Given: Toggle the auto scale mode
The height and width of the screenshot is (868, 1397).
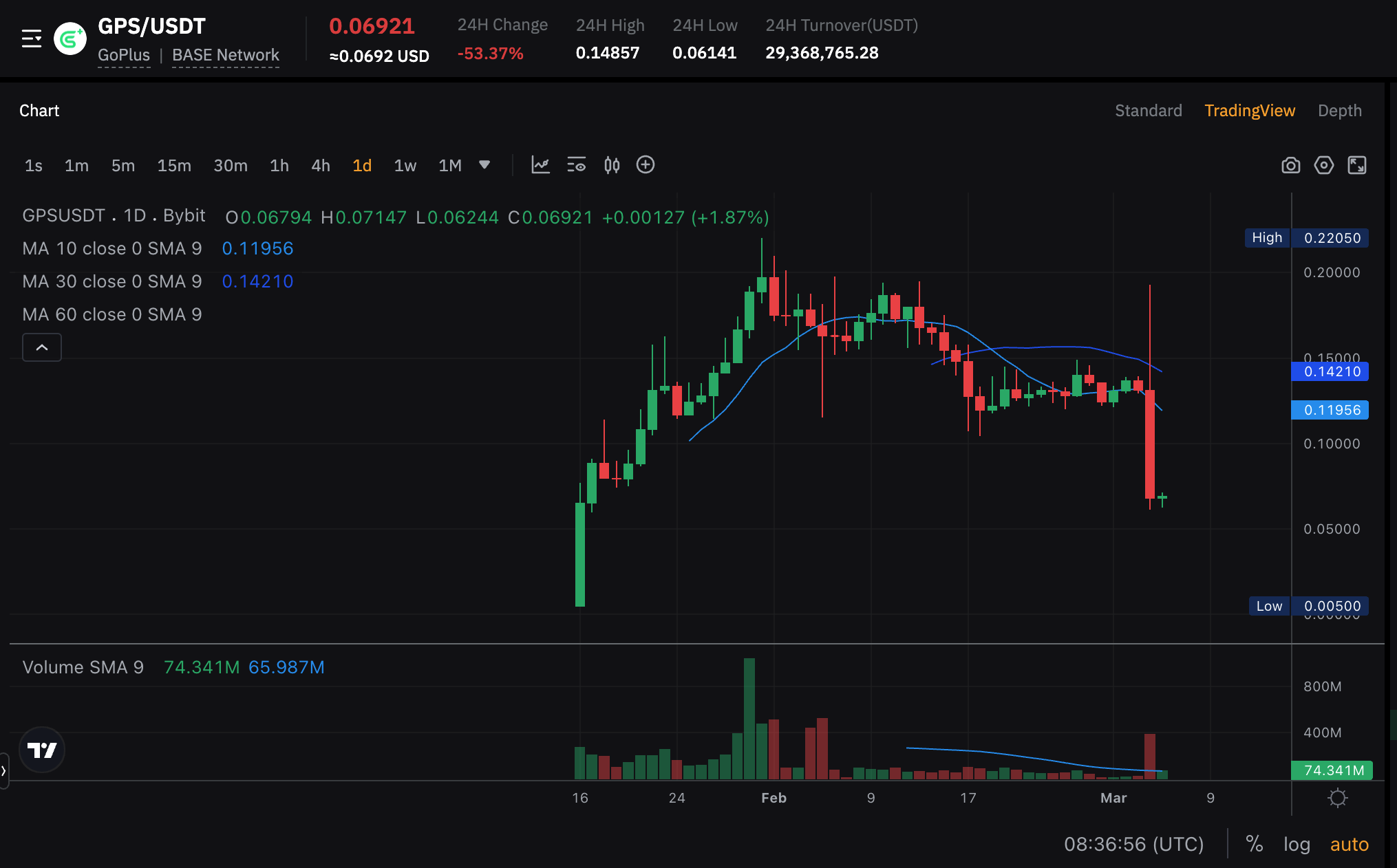Looking at the screenshot, I should (x=1349, y=844).
